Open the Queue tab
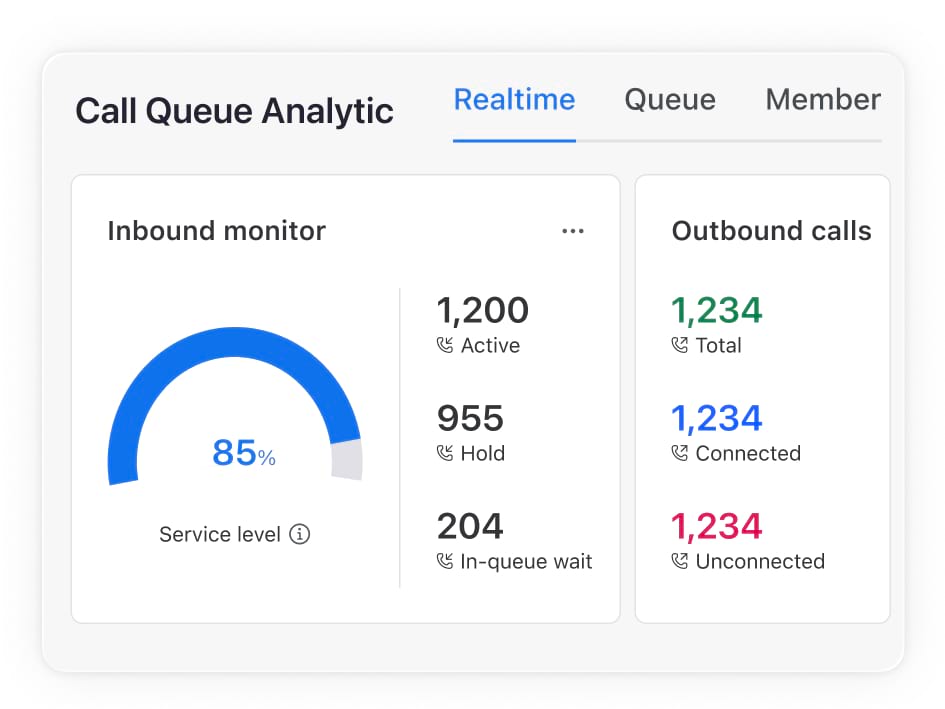945x709 pixels. 669,100
